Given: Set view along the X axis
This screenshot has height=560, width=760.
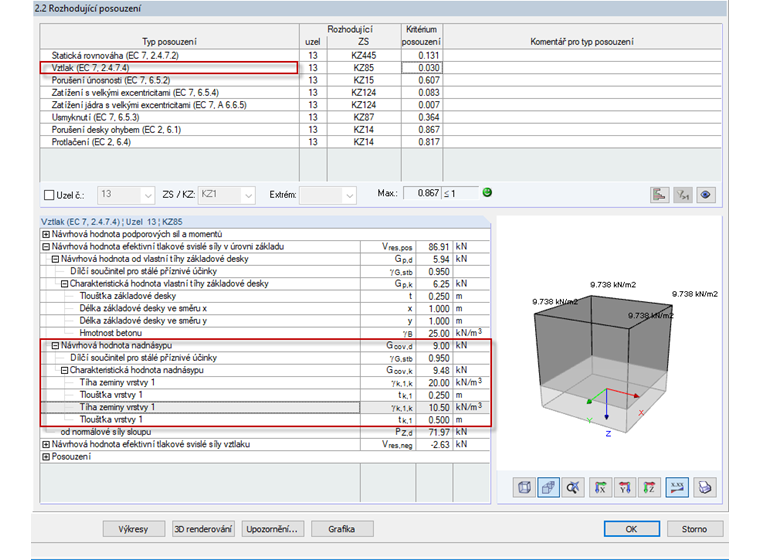Looking at the screenshot, I should pos(600,487).
